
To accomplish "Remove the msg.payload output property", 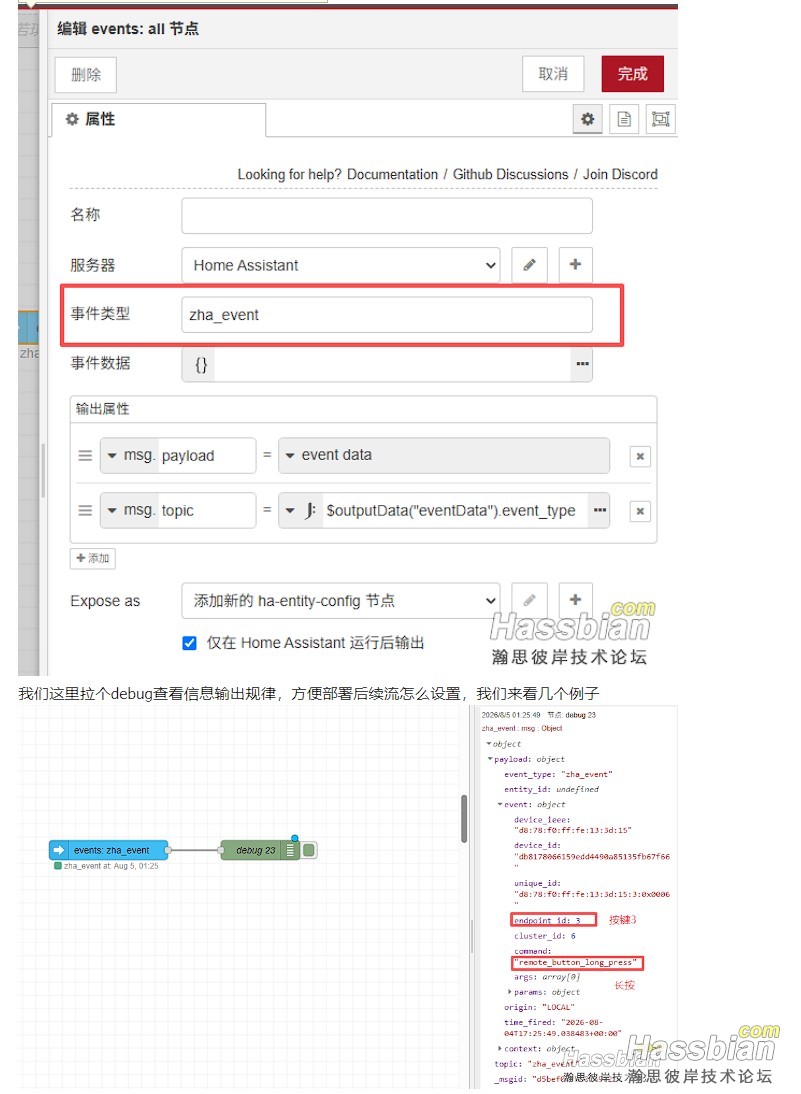I will (x=640, y=456).
